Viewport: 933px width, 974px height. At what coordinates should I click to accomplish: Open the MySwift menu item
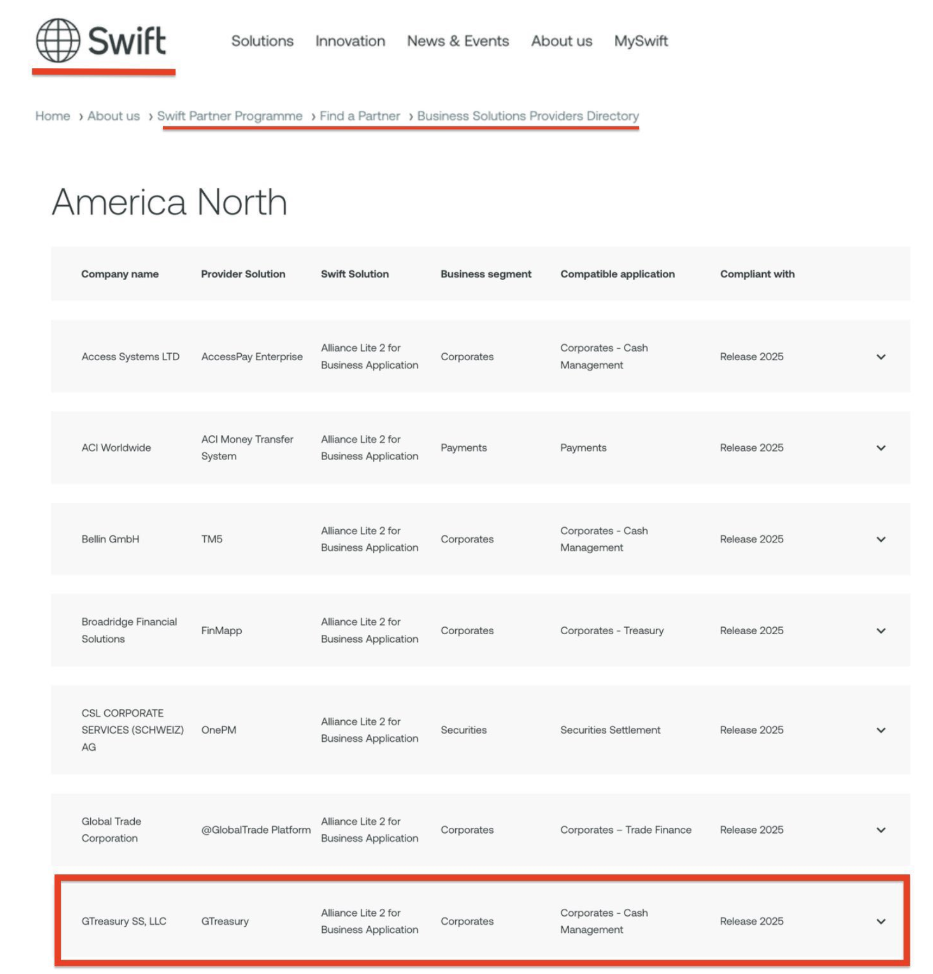click(641, 41)
